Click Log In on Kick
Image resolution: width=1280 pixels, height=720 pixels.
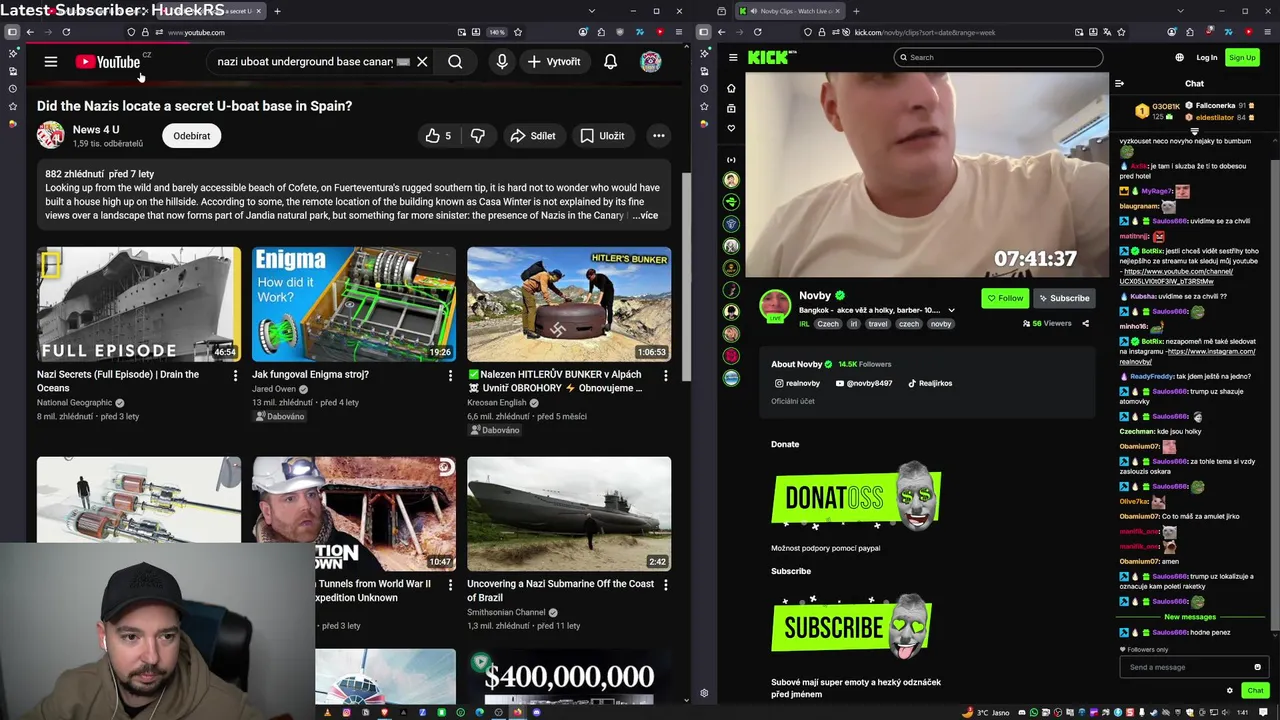1207,57
